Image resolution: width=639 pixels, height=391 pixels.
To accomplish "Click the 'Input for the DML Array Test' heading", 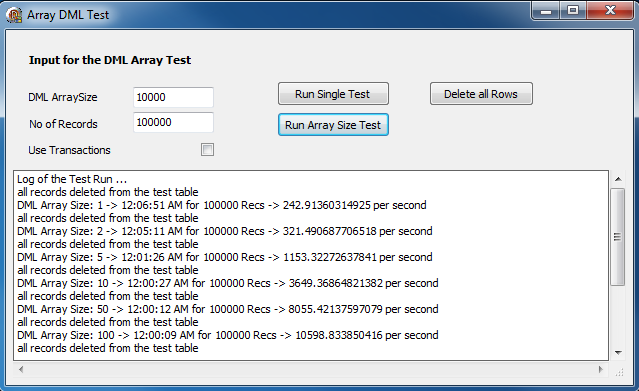I will [x=110, y=60].
